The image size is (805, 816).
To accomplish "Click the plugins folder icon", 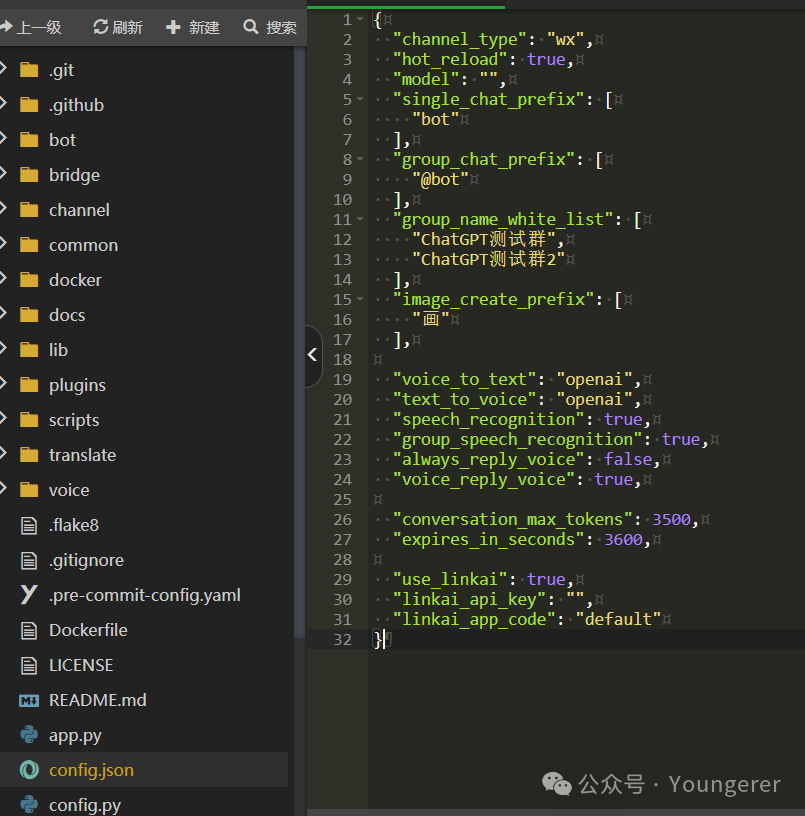I will point(29,385).
